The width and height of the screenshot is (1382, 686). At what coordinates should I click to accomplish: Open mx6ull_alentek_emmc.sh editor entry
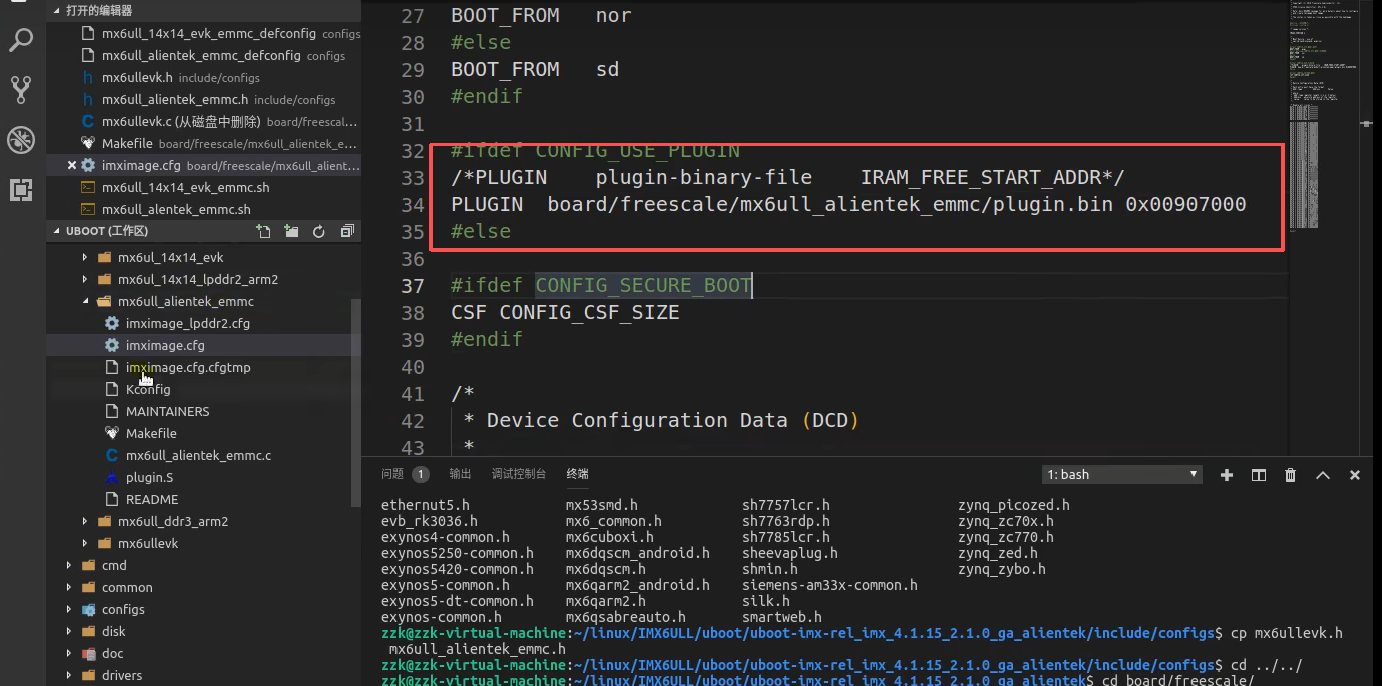(176, 209)
